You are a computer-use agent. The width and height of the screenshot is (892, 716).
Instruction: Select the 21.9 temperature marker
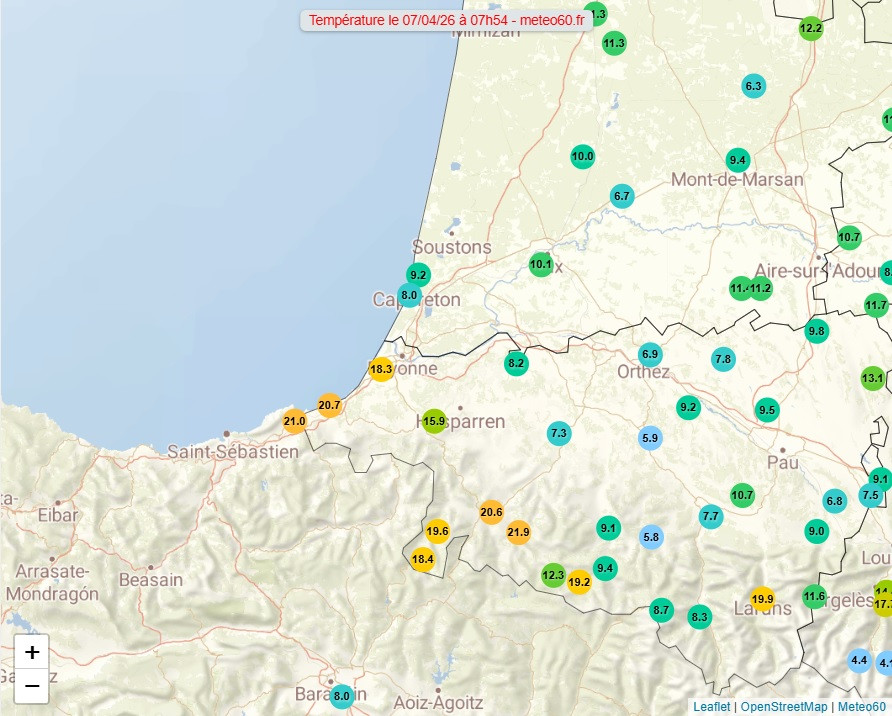pos(518,532)
